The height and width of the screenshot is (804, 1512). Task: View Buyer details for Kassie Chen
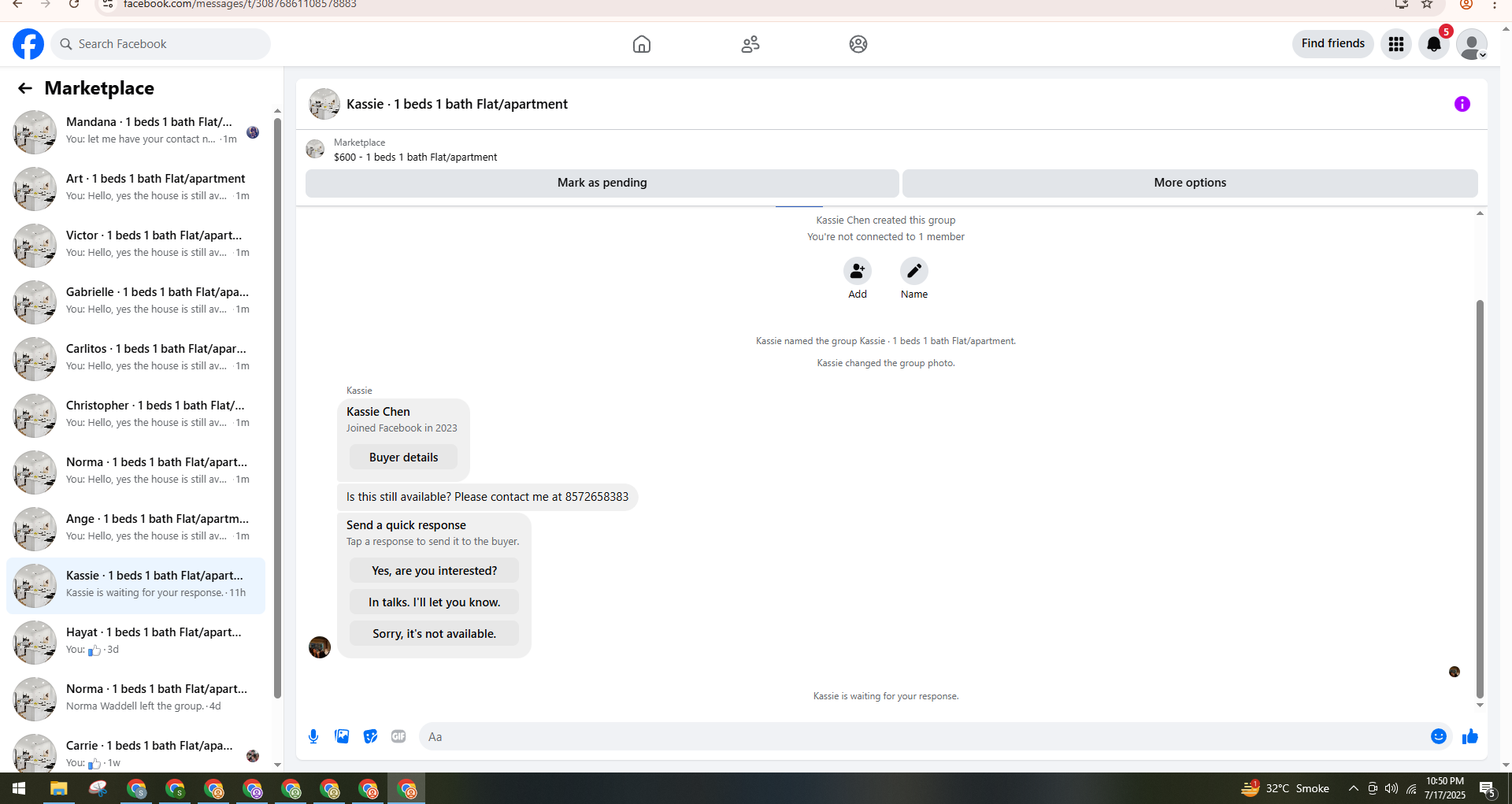click(x=403, y=458)
